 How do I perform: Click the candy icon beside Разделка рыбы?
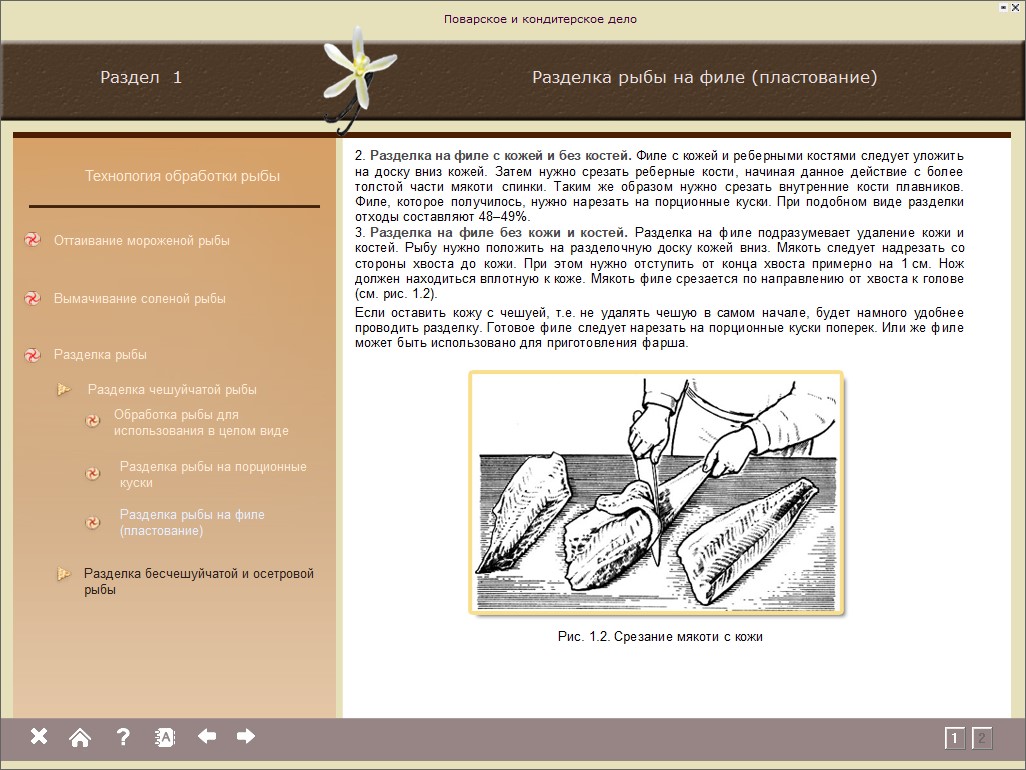tap(32, 355)
